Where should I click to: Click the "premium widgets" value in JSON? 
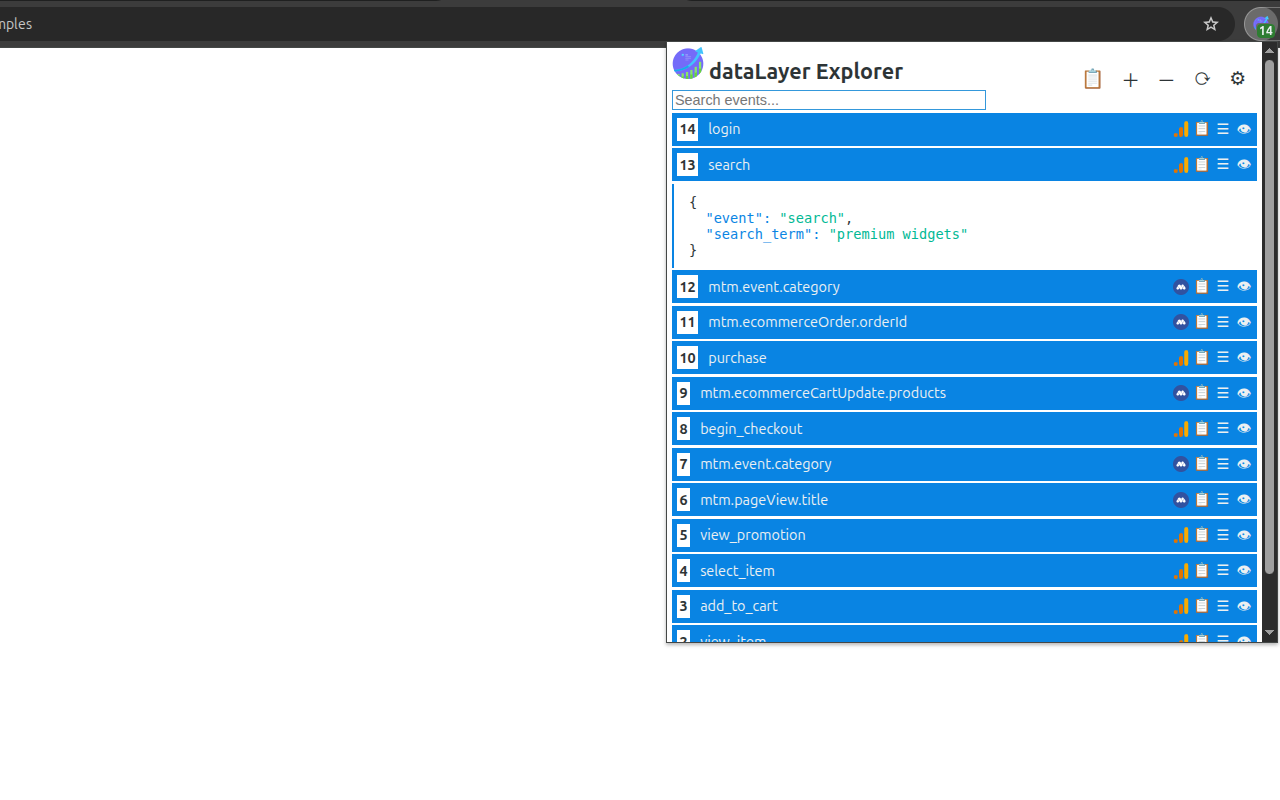click(898, 234)
